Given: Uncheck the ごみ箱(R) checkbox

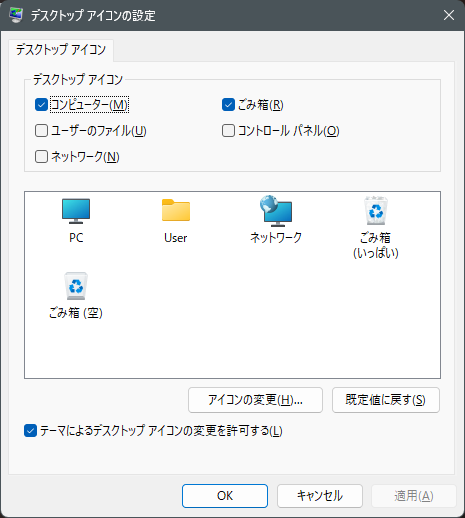Looking at the screenshot, I should coord(228,105).
